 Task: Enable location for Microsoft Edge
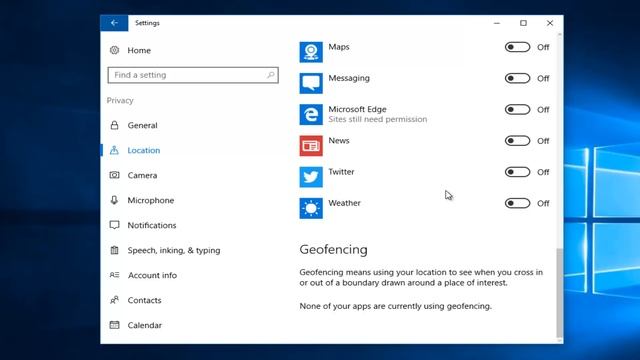pyautogui.click(x=517, y=109)
